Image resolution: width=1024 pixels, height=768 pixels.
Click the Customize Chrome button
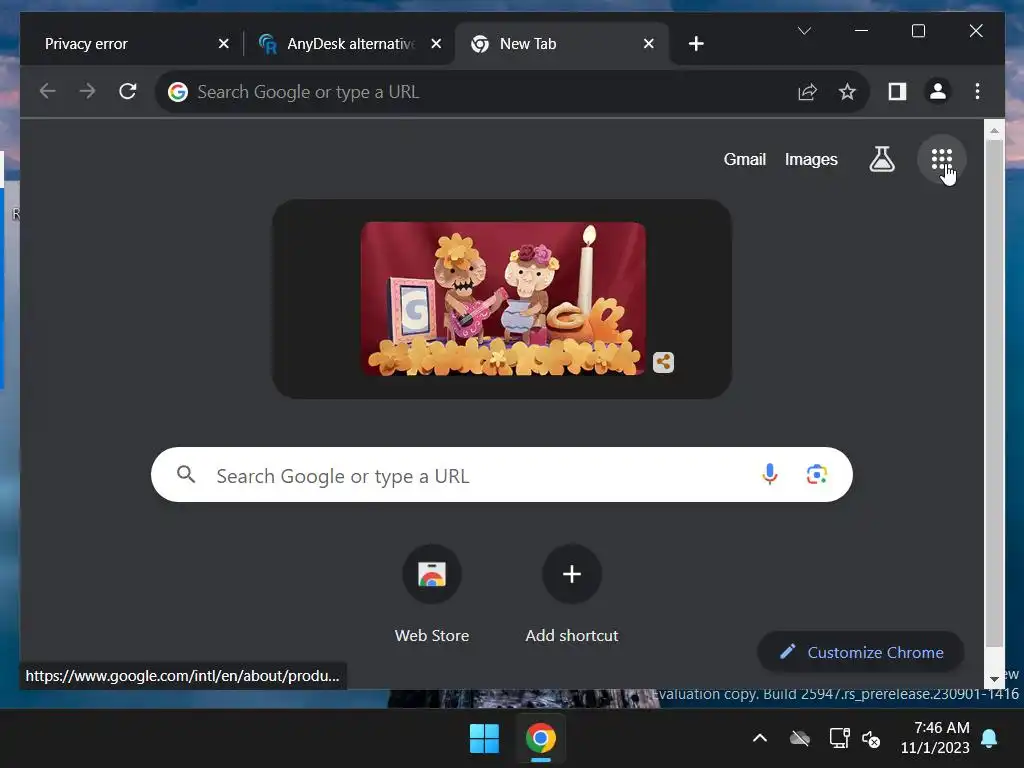pyautogui.click(x=861, y=652)
